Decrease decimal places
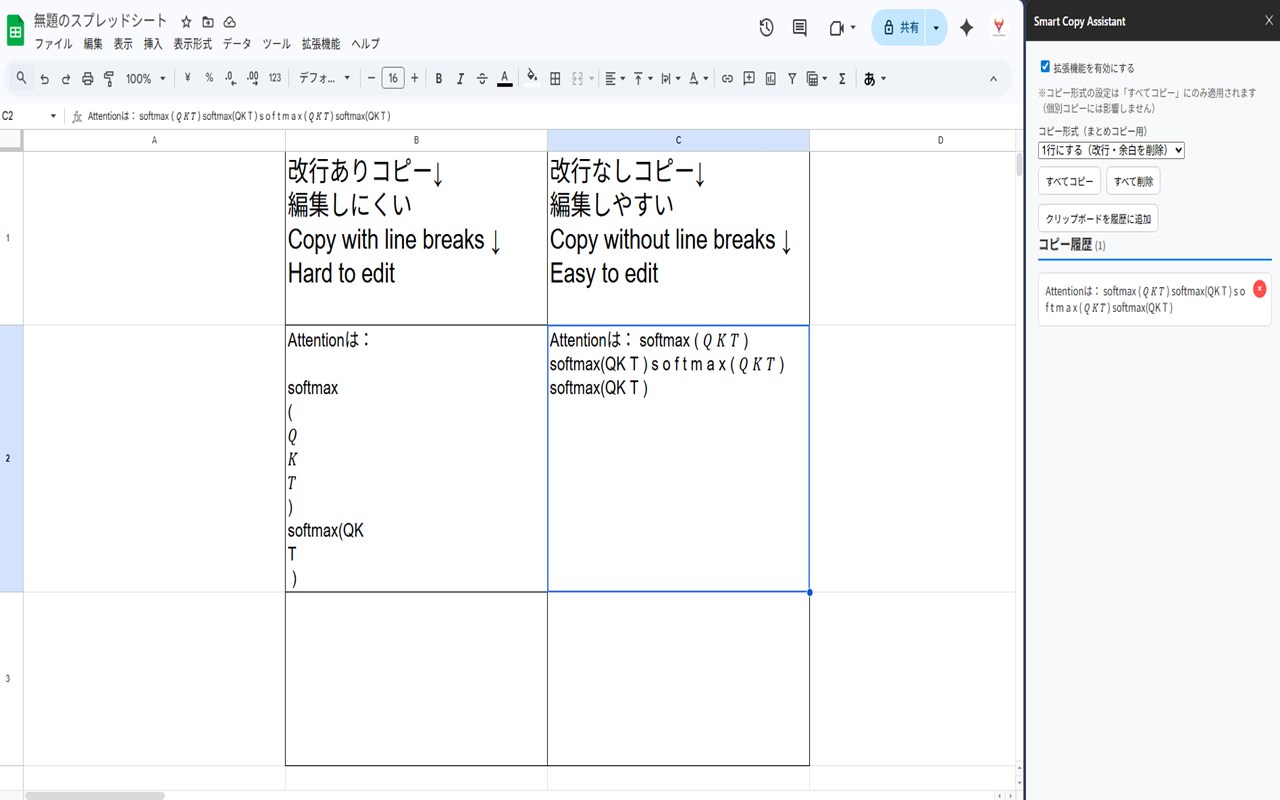 tap(231, 78)
